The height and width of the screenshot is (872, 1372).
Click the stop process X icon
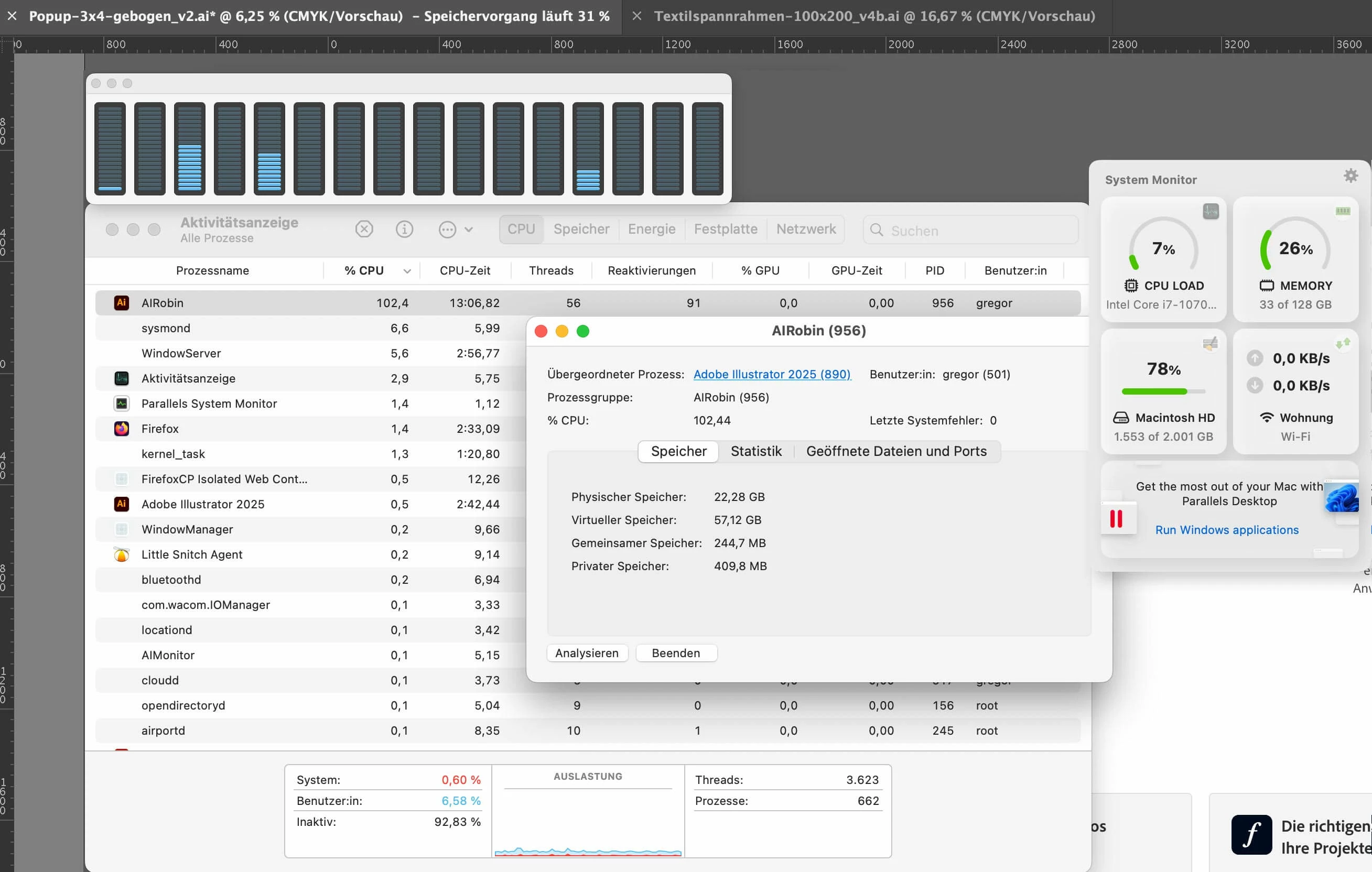tap(364, 230)
